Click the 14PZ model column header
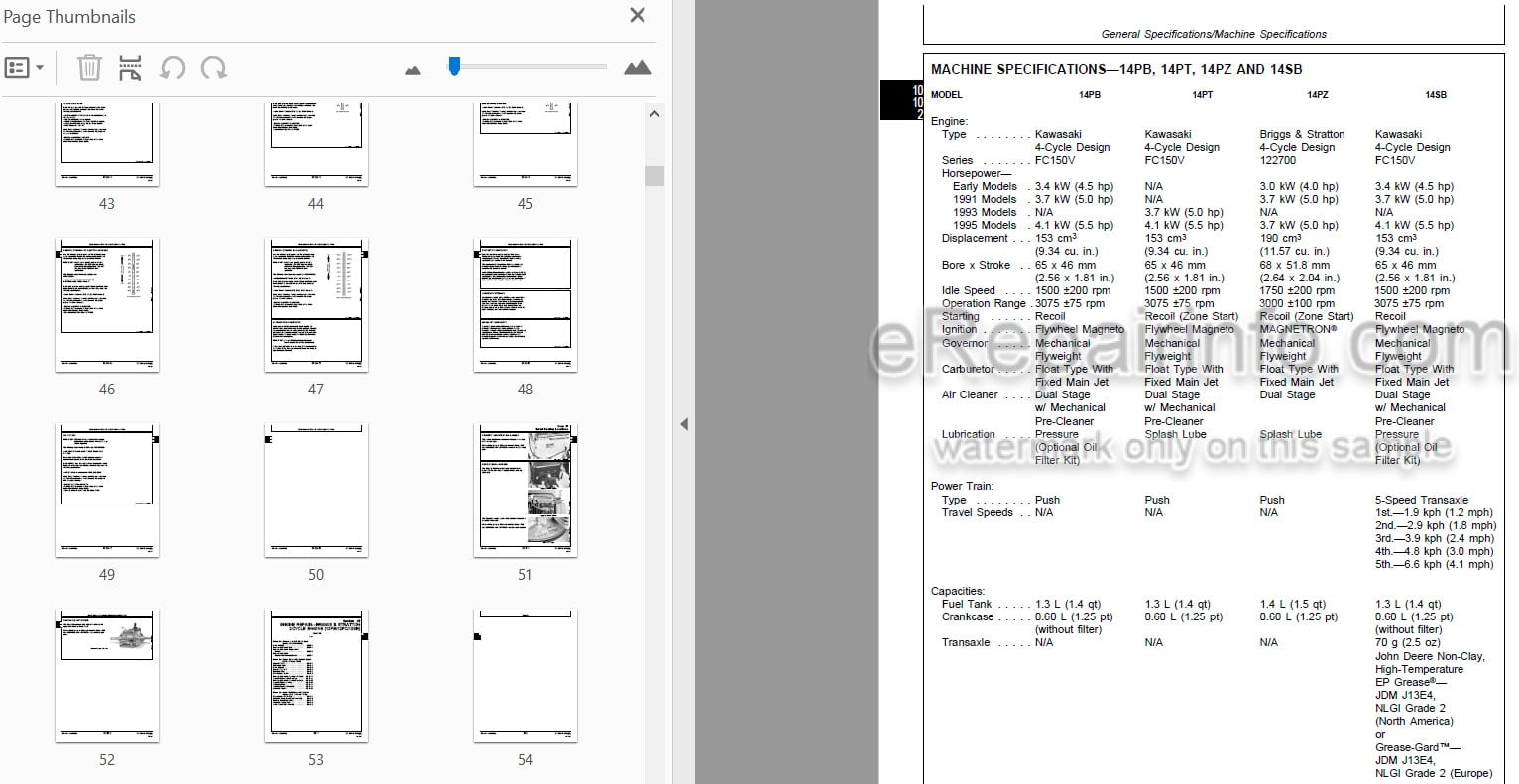This screenshot has width=1519, height=784. 1317,95
